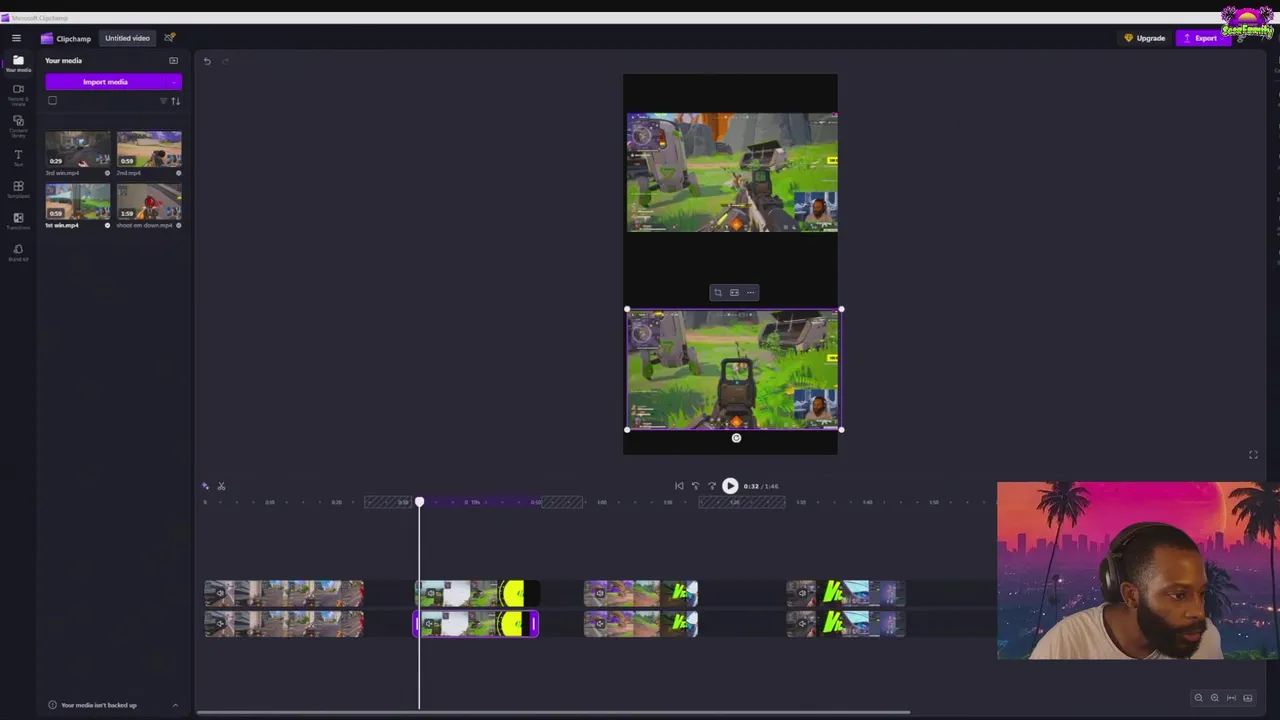
Task: Click the icon beside Your media heading
Action: tap(173, 61)
